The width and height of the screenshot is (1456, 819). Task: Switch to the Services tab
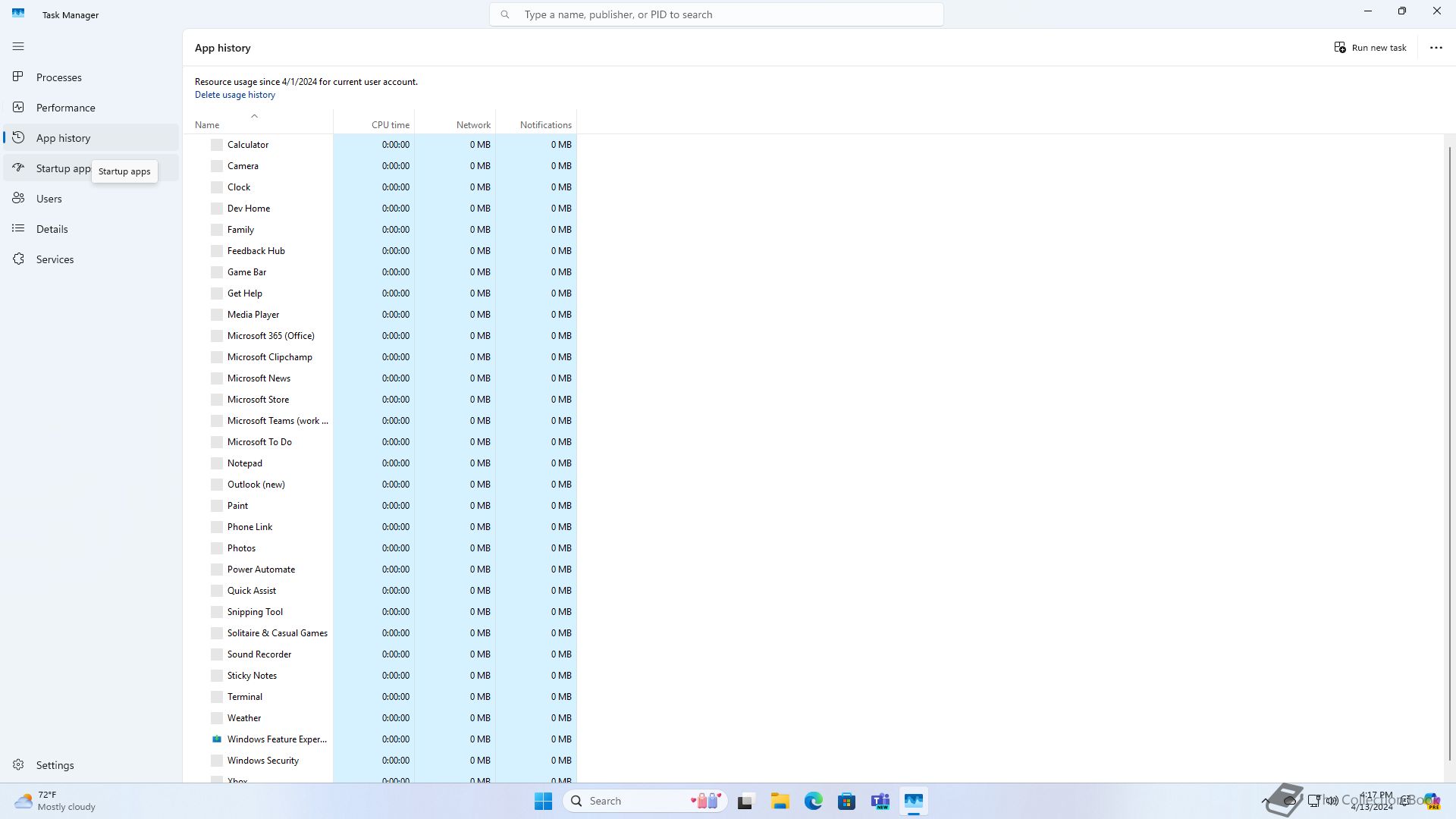point(91,259)
